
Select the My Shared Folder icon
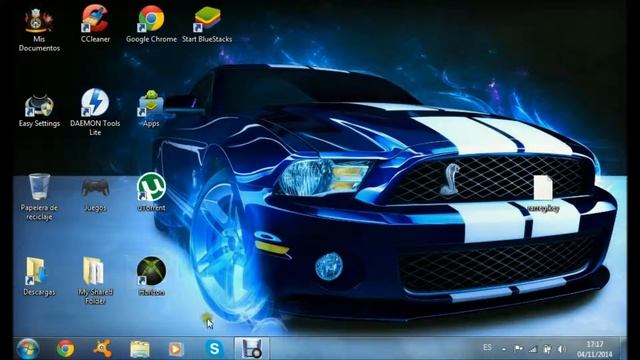95,281
